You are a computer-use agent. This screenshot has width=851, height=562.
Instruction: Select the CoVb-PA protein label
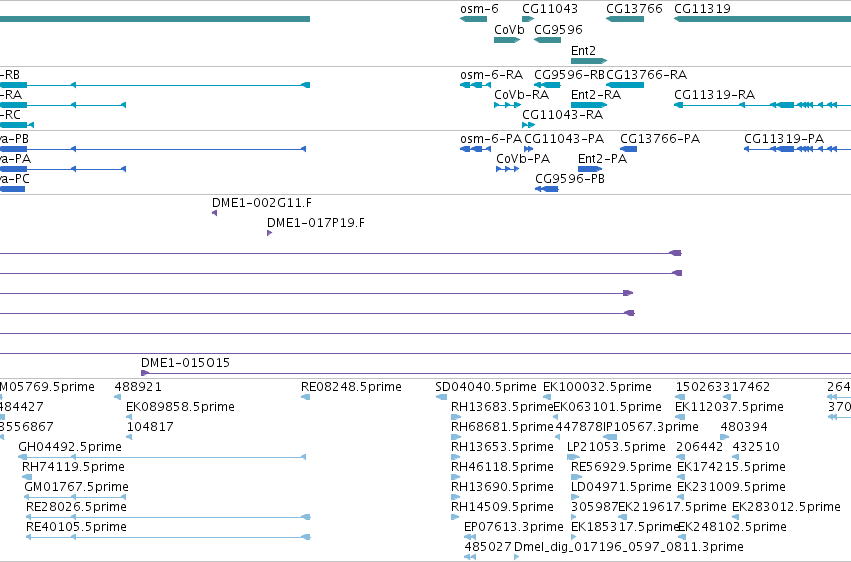[x=523, y=158]
